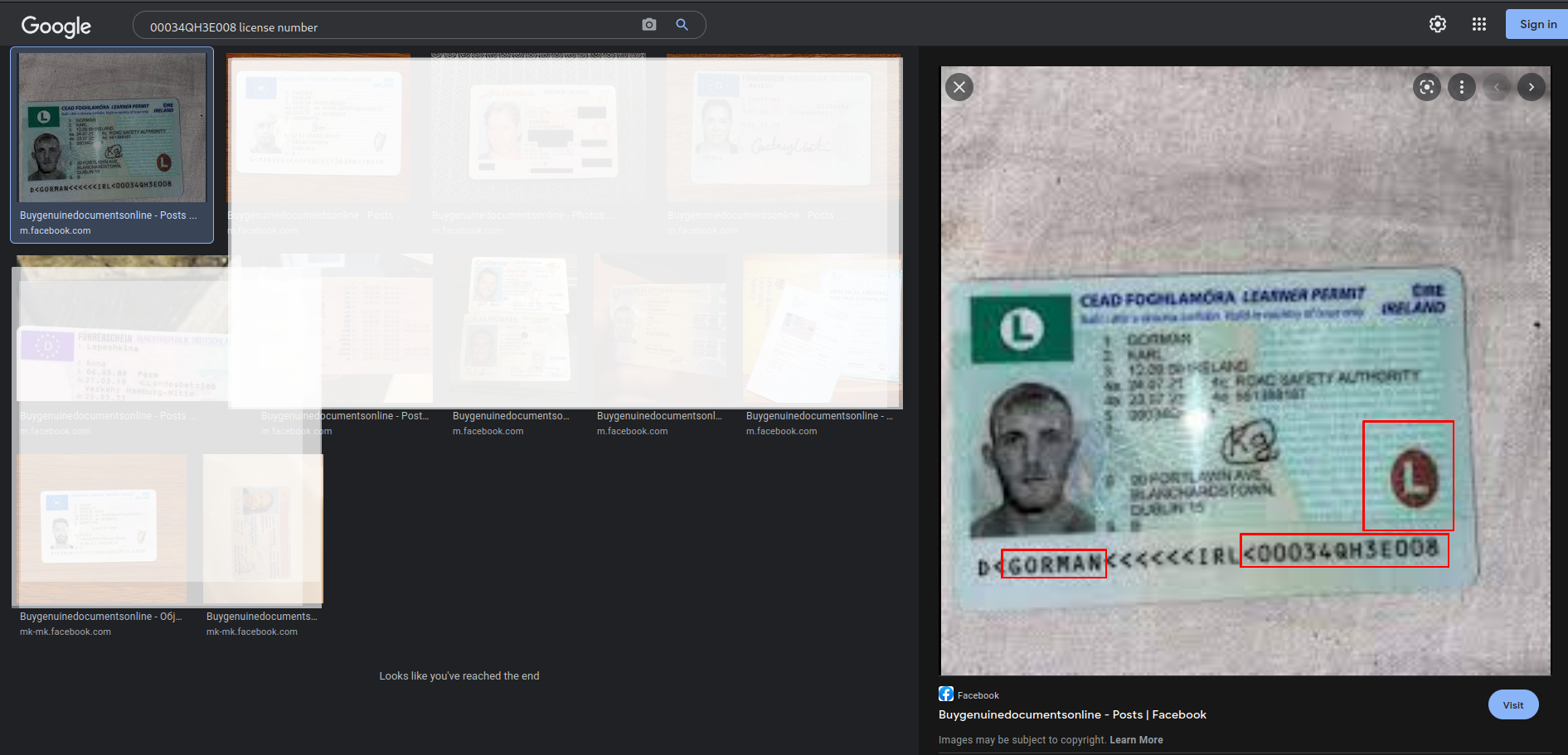Open the 'Buygenuinedocumentsonline - 06j...' result caption
1568x755 pixels.
100,617
